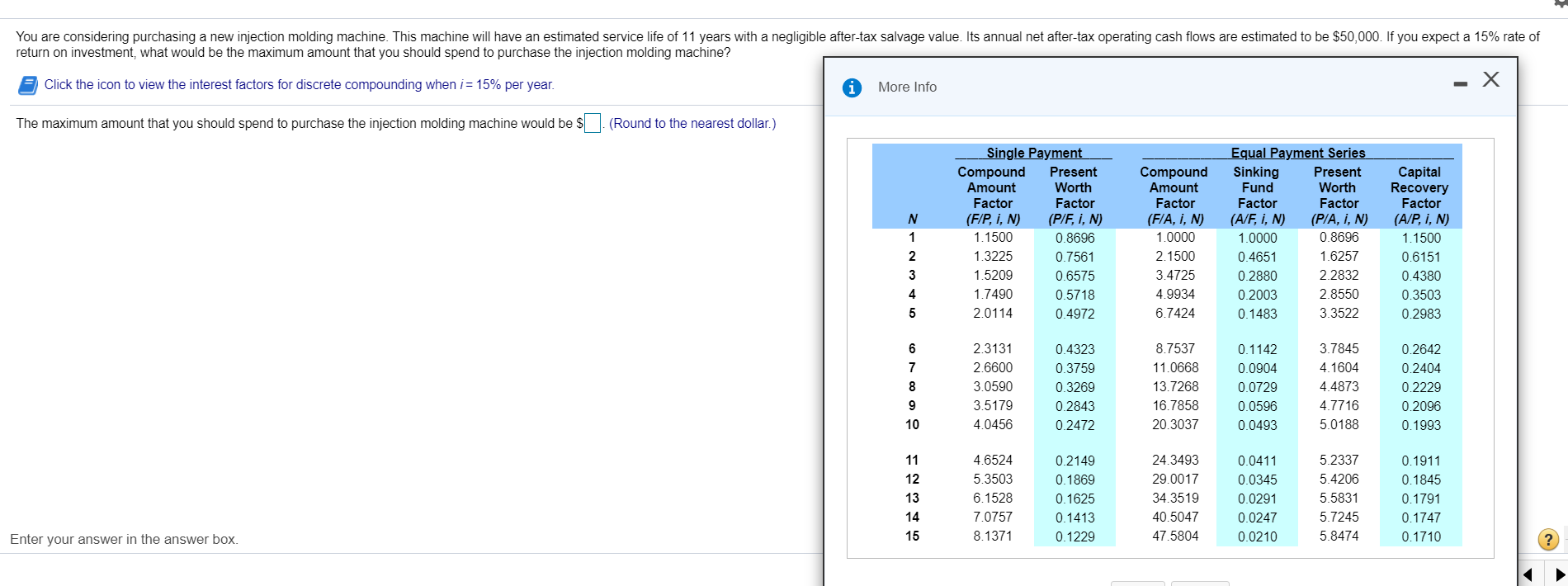
Task: Click the 1.1500 value under F/P
Action: (x=993, y=238)
